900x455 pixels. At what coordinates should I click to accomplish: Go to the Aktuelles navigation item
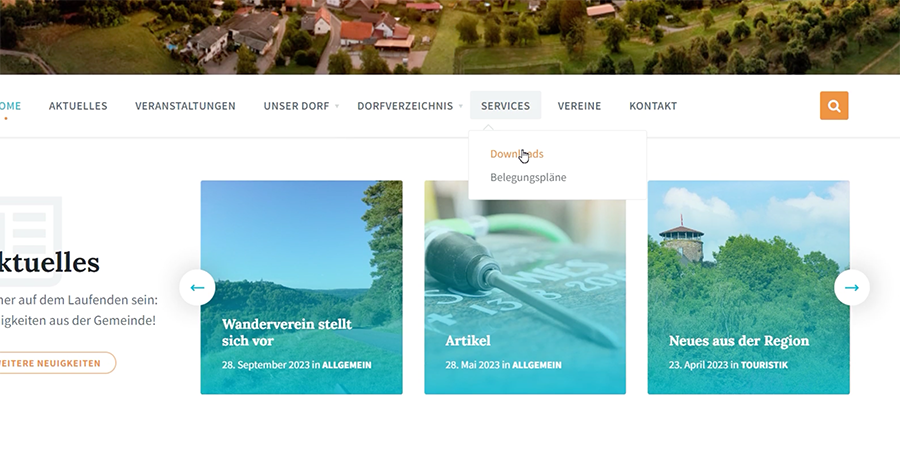pyautogui.click(x=78, y=106)
